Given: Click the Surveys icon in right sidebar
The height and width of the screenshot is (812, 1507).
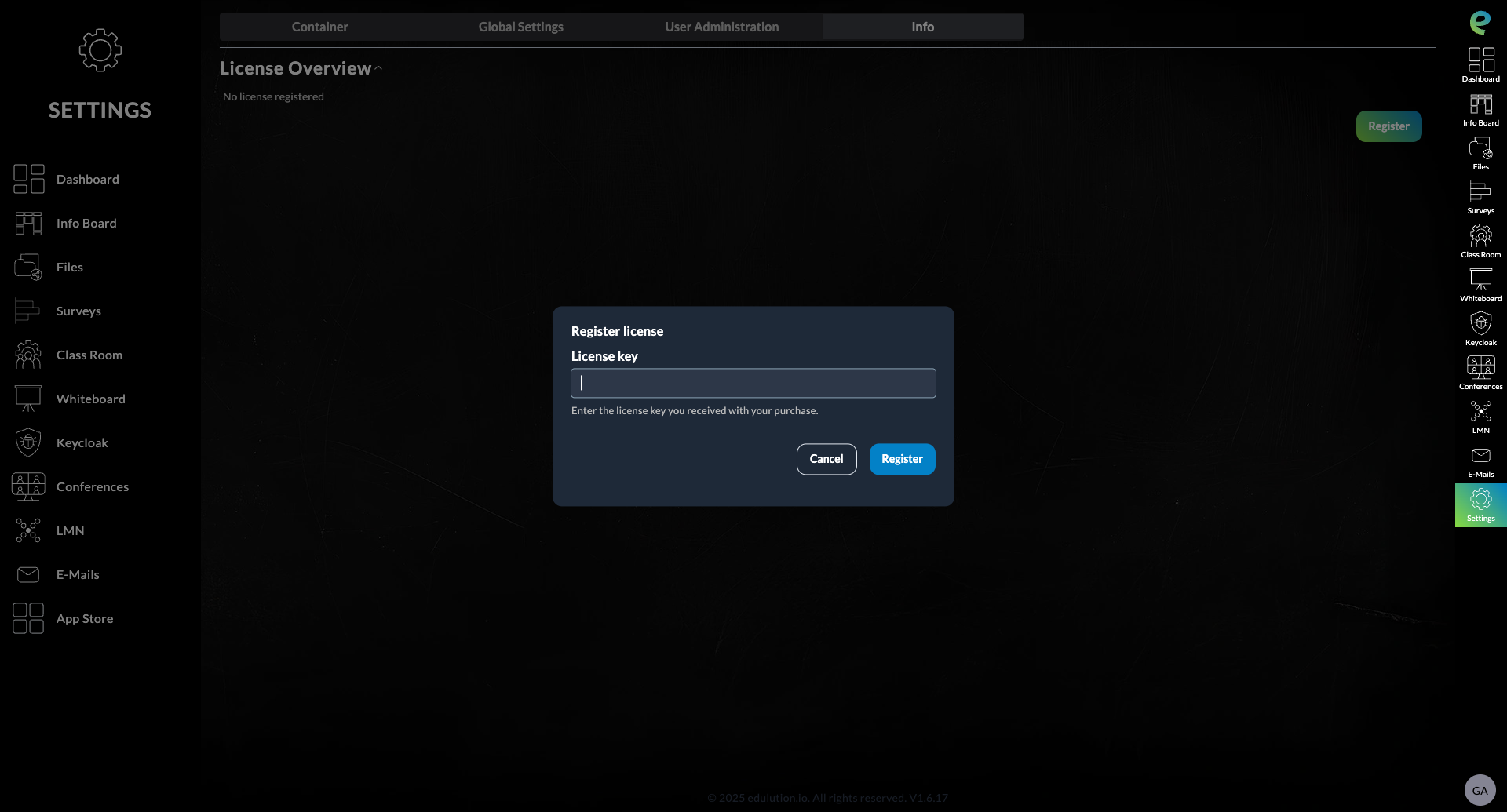Looking at the screenshot, I should [x=1480, y=192].
